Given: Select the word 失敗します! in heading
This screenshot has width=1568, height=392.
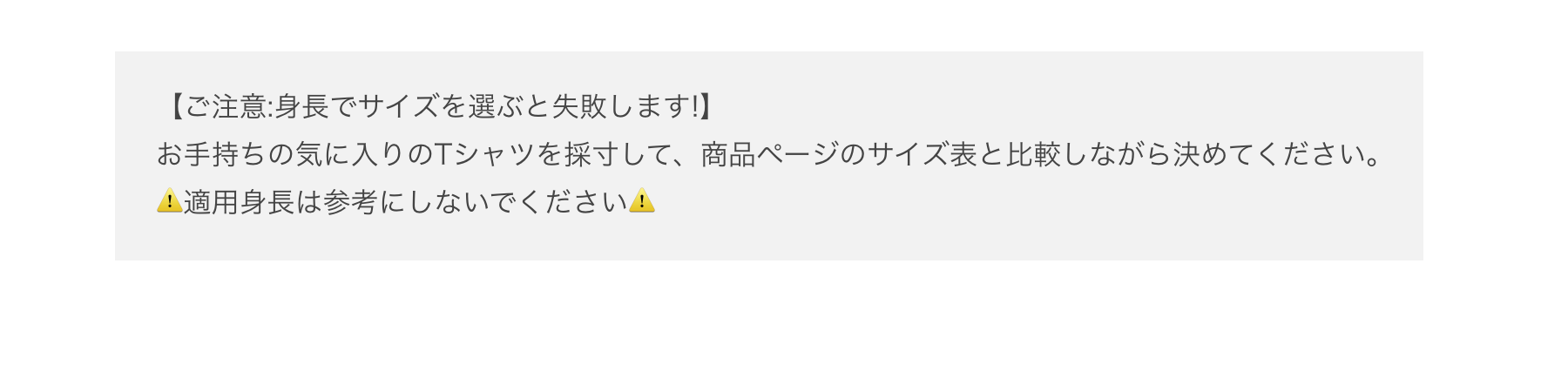Looking at the screenshot, I should point(625,106).
